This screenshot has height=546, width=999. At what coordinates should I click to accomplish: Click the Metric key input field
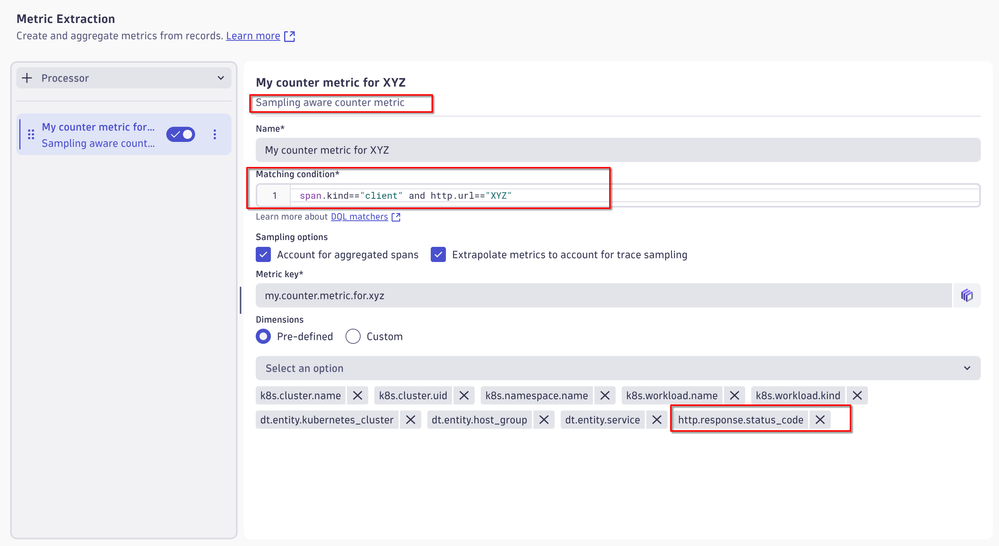[x=603, y=296]
